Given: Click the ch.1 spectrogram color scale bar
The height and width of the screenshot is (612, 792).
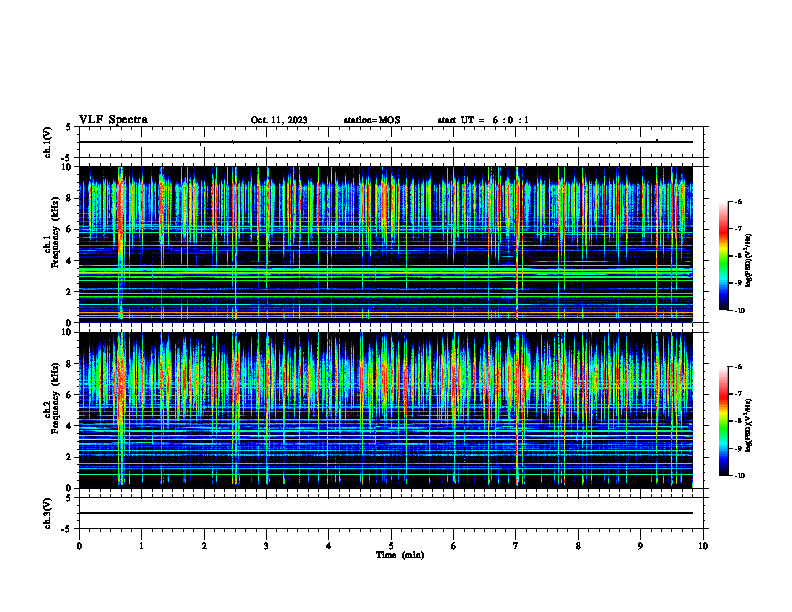Looking at the screenshot, I should [x=724, y=256].
